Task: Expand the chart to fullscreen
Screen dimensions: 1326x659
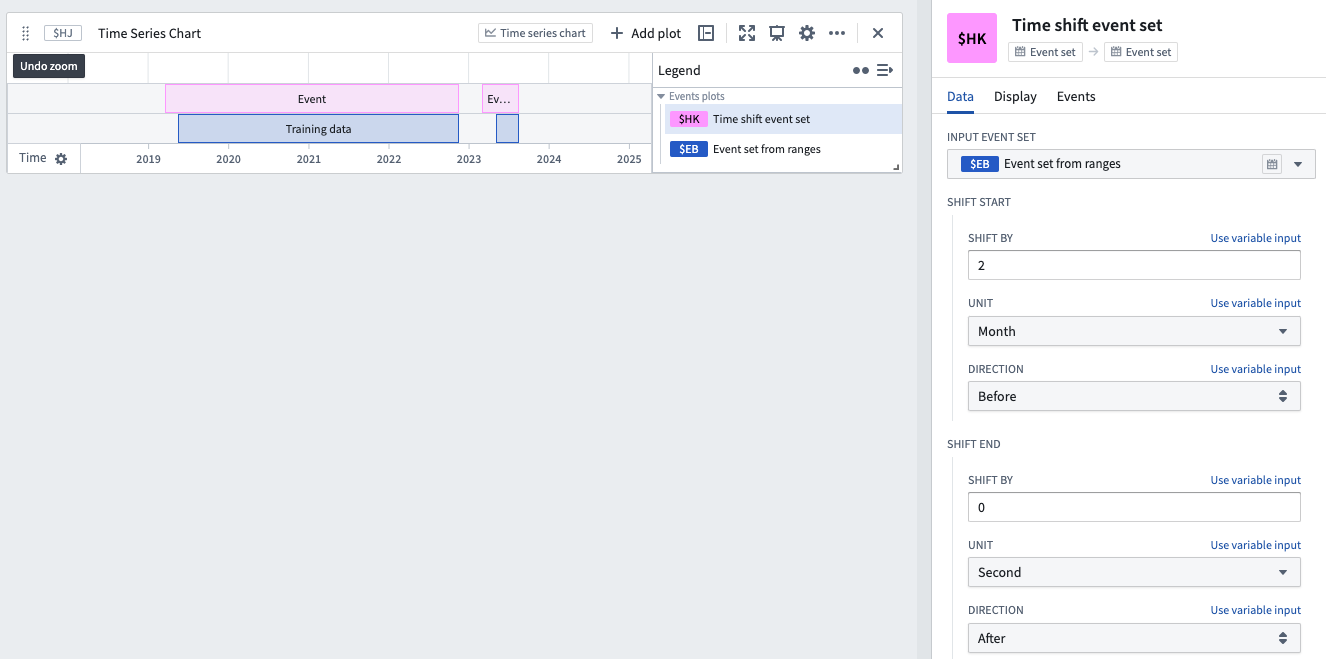Action: click(747, 33)
